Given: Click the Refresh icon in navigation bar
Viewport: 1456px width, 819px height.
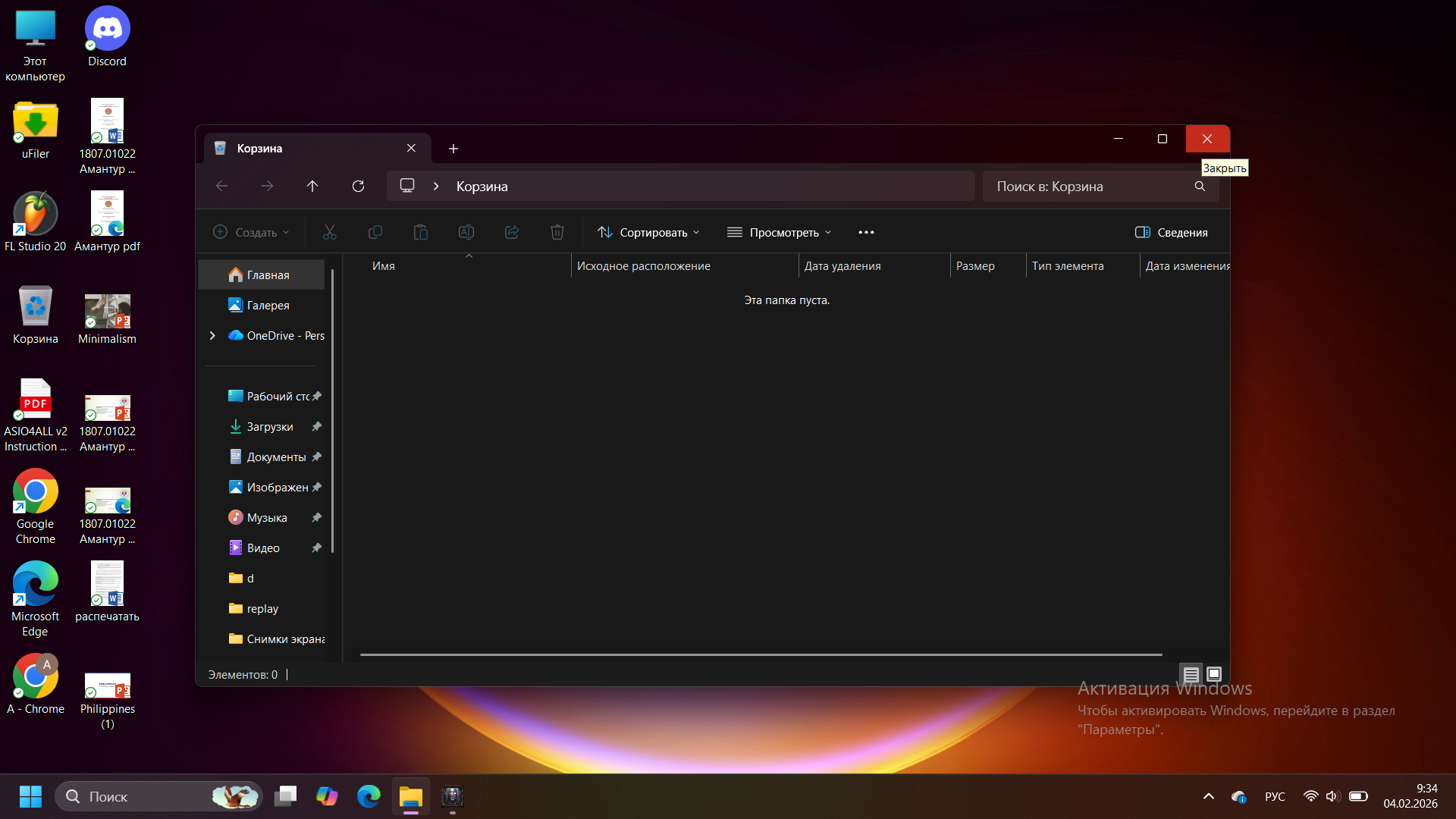Looking at the screenshot, I should click(358, 187).
